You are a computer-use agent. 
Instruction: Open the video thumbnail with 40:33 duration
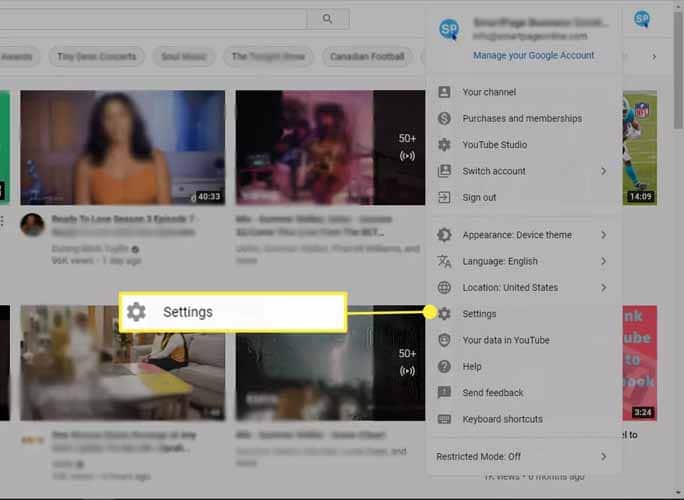[123, 147]
